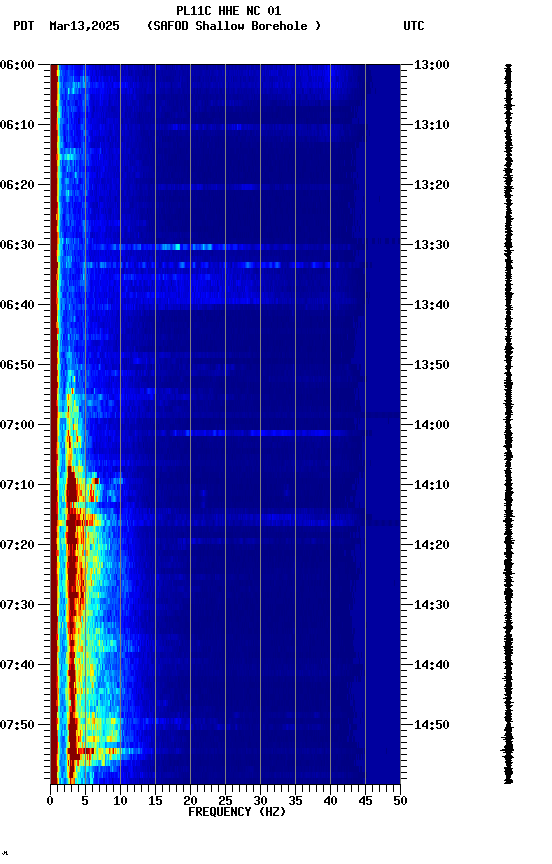Click the 07:20 PDT time label
Viewport: 552px width, 864px height.
(17, 545)
